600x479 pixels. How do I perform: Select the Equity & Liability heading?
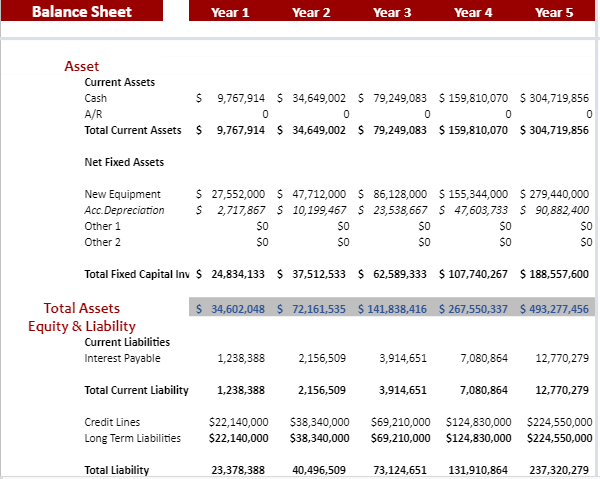point(82,326)
